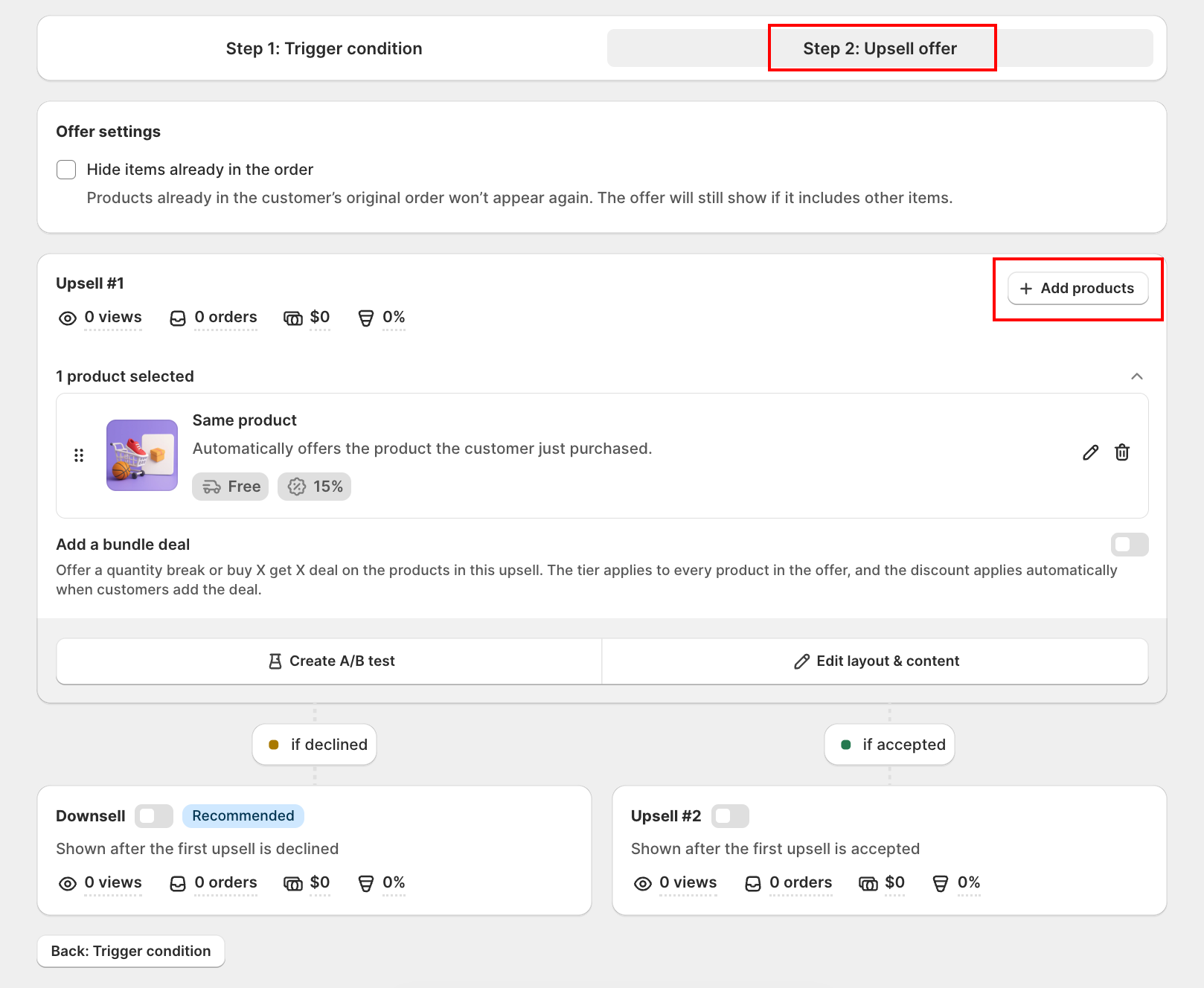Click the orders inbox icon in Upsell #2

coord(753,884)
